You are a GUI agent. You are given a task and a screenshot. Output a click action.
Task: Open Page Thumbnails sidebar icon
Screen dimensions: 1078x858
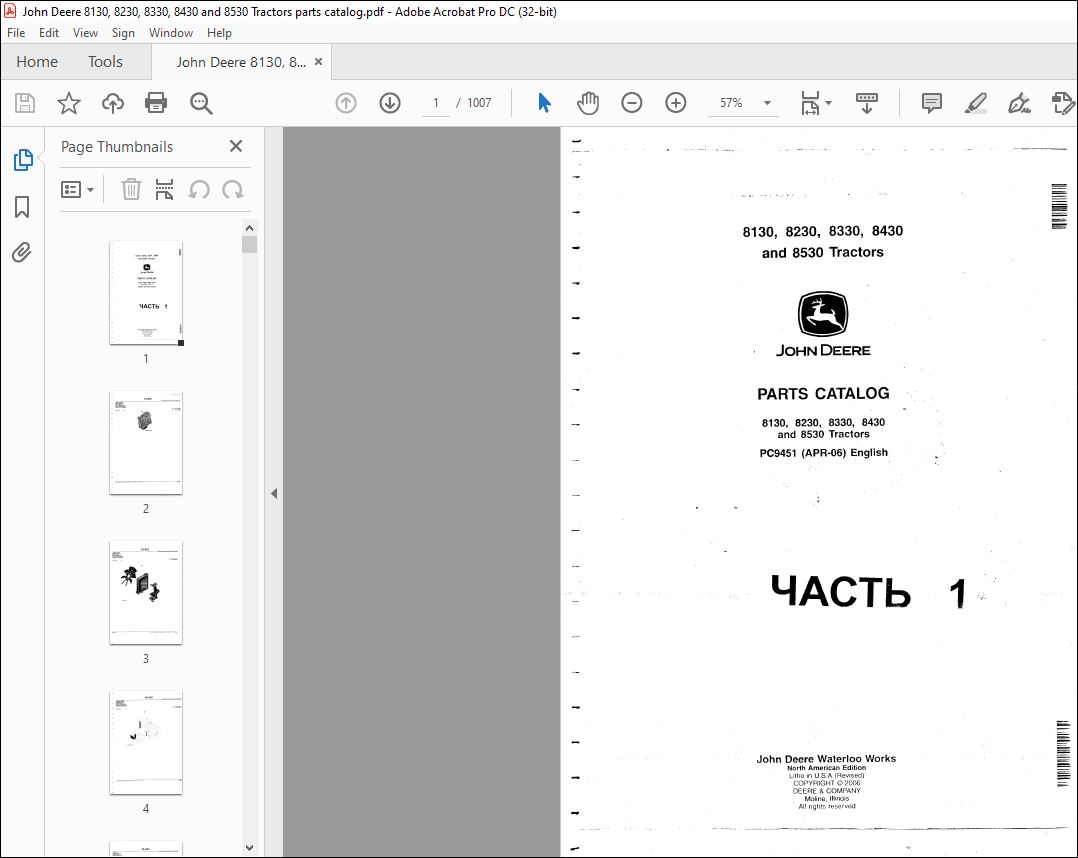point(23,160)
